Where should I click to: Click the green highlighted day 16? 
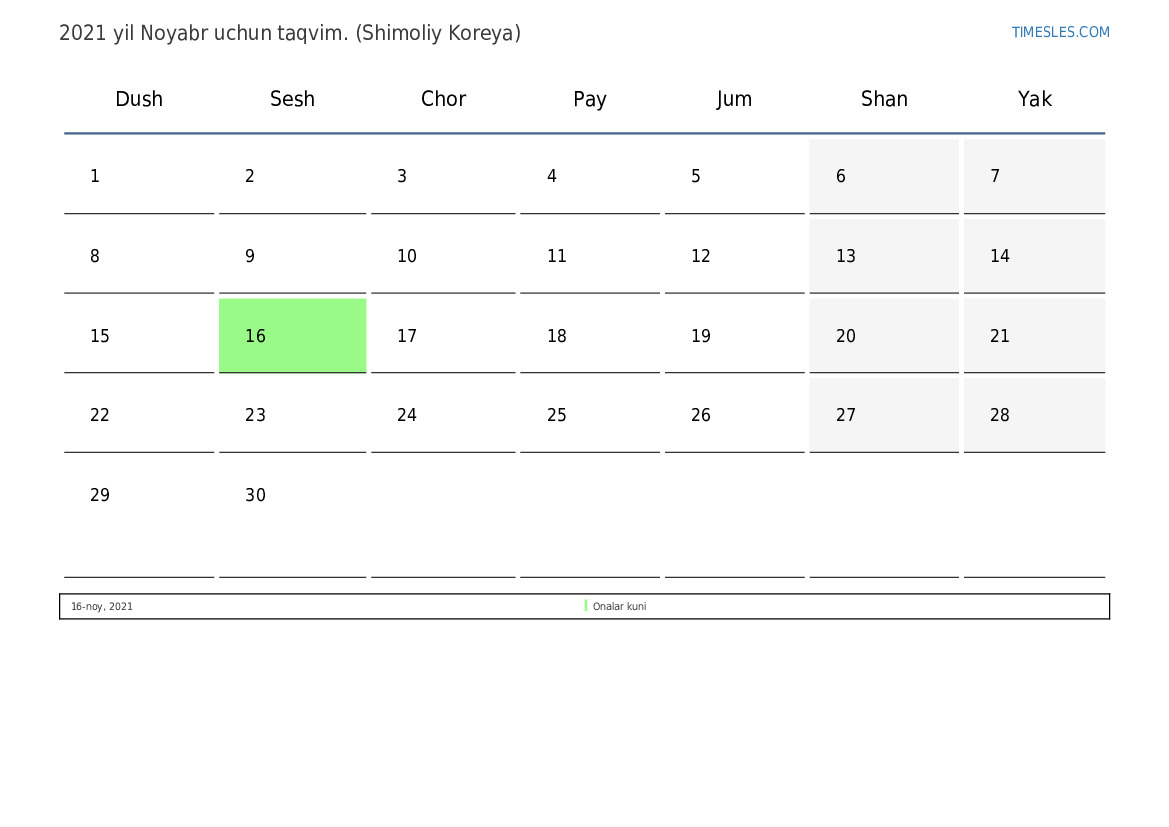click(x=292, y=336)
